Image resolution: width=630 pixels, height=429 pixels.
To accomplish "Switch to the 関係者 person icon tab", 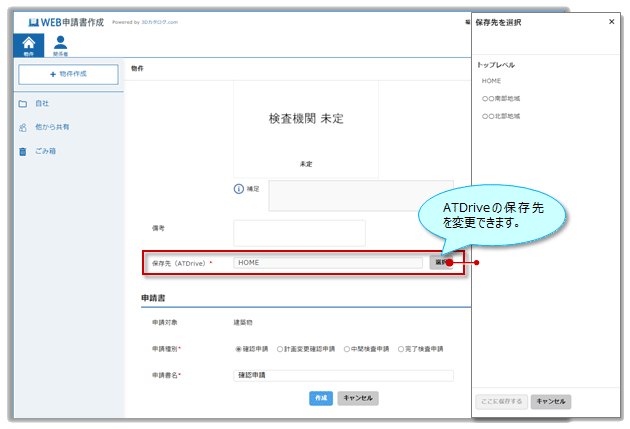I will [x=60, y=44].
